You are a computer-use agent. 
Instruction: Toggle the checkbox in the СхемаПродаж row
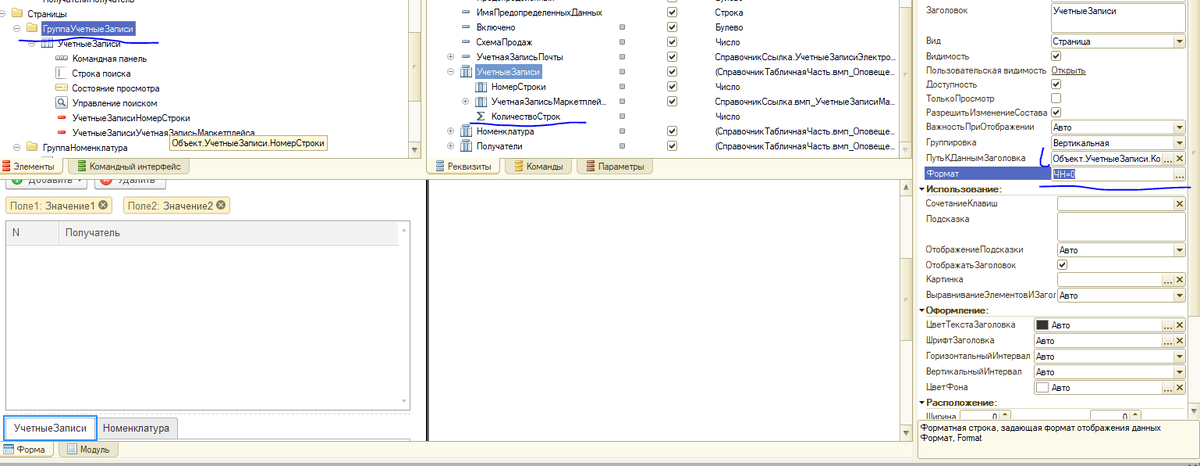pos(672,44)
